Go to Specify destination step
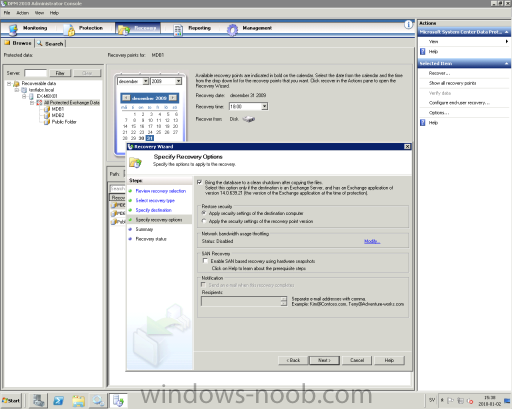Image resolution: width=512 pixels, height=409 pixels. [x=153, y=210]
